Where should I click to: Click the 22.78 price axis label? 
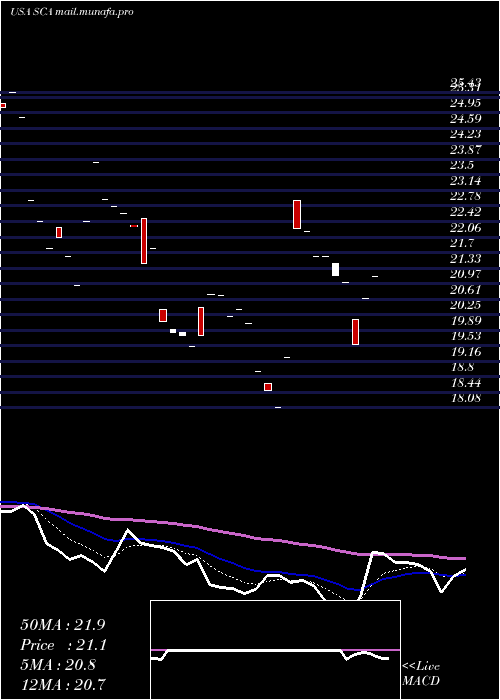coord(465,196)
